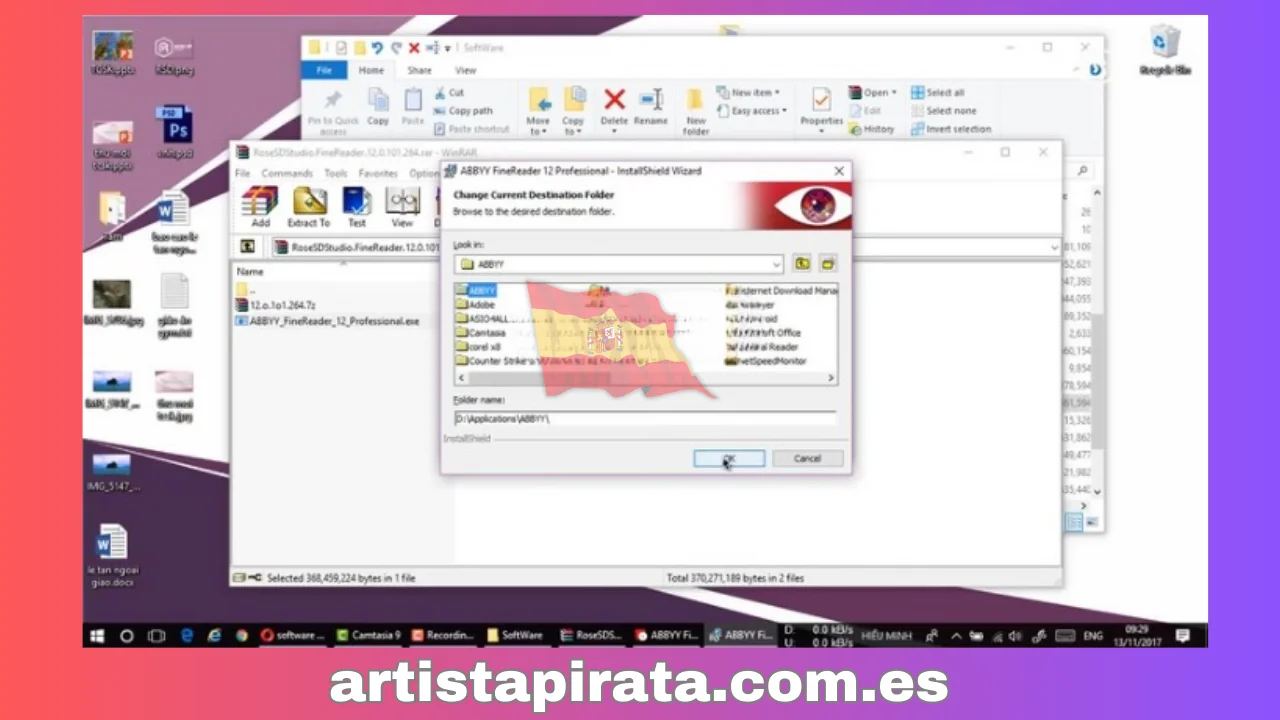
Task: Open the Look in folder dropdown
Action: 776,264
